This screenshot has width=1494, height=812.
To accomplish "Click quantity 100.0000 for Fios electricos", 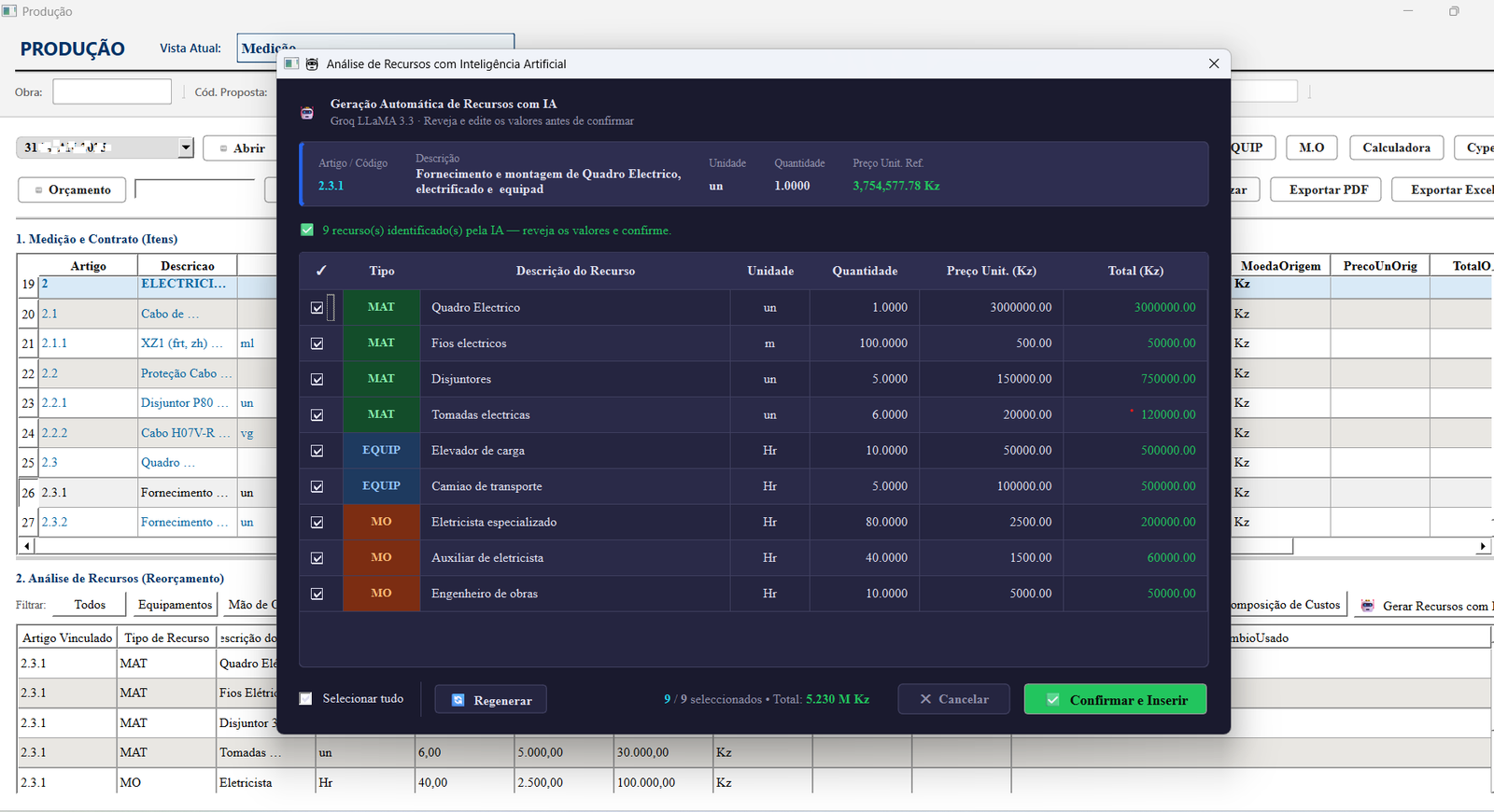I will point(883,343).
